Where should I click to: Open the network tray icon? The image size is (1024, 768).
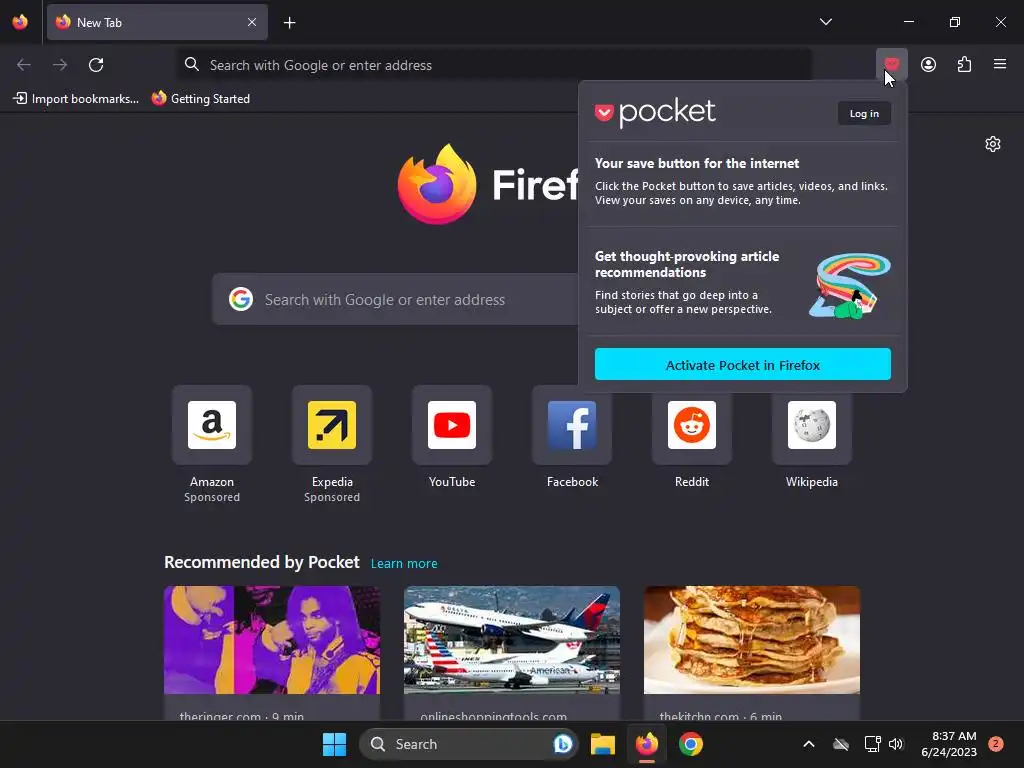[872, 744]
